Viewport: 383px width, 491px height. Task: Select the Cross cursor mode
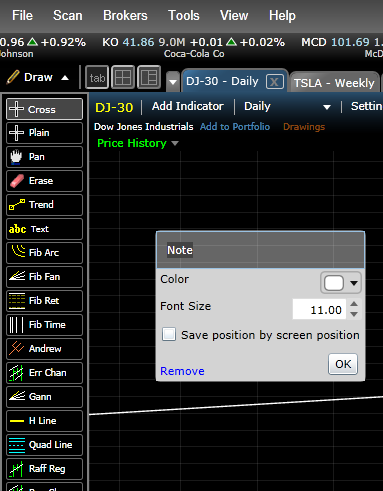pyautogui.click(x=44, y=109)
